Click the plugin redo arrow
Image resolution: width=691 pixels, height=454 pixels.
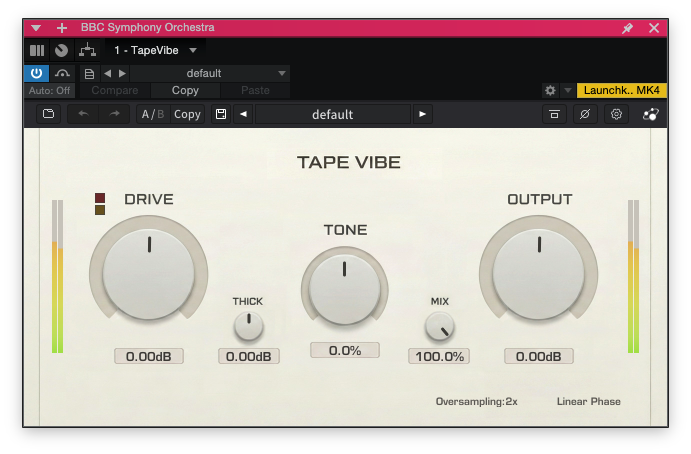pos(115,114)
